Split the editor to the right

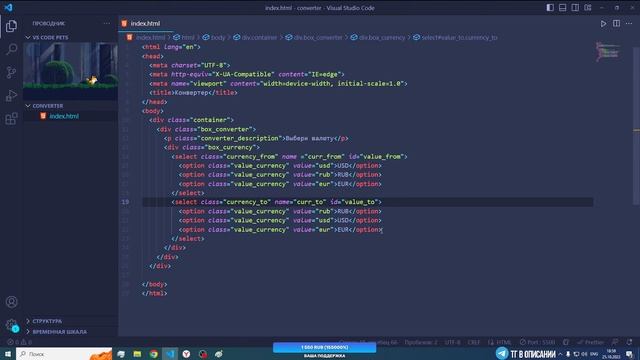pyautogui.click(x=616, y=24)
